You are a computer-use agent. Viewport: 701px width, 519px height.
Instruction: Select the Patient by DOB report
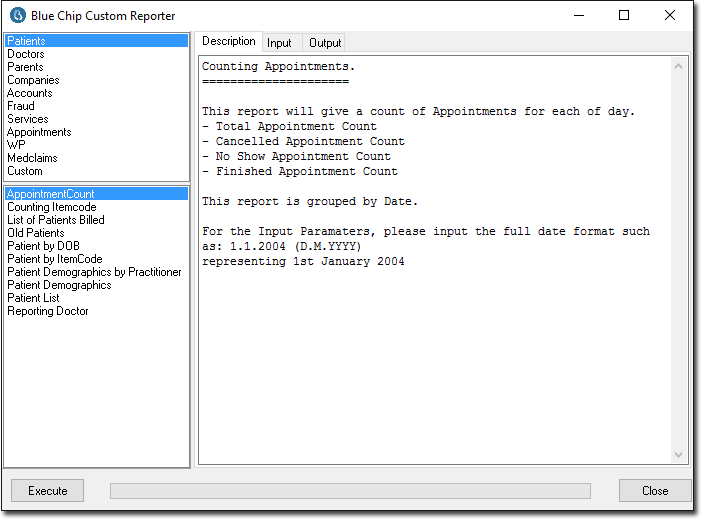click(43, 246)
